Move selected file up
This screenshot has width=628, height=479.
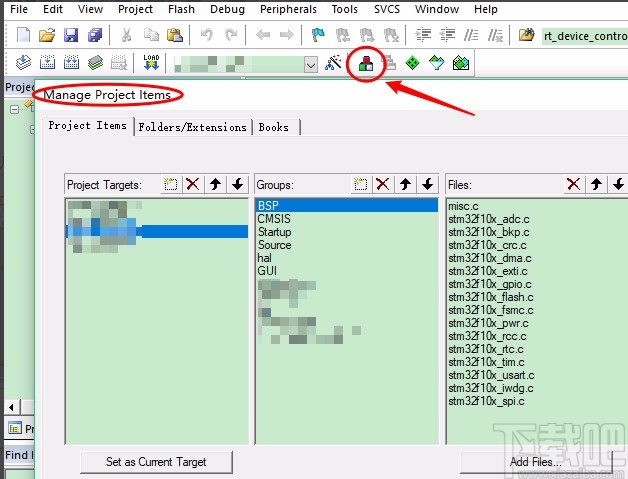[596, 184]
